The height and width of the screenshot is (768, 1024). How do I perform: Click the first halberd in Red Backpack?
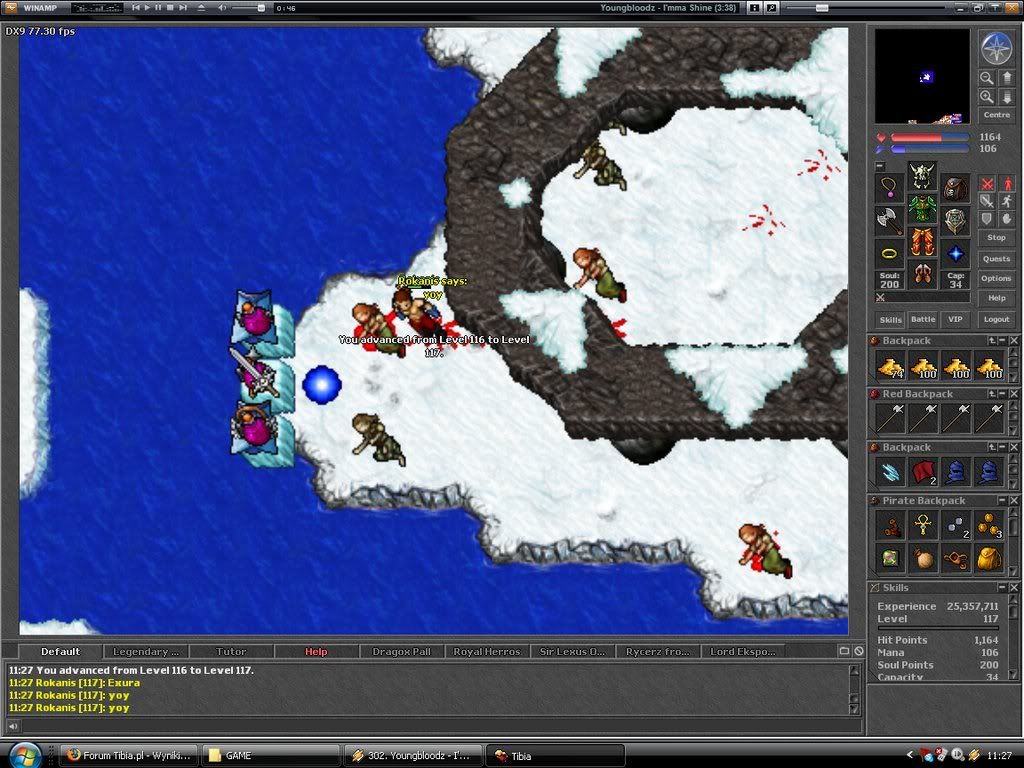coord(890,419)
